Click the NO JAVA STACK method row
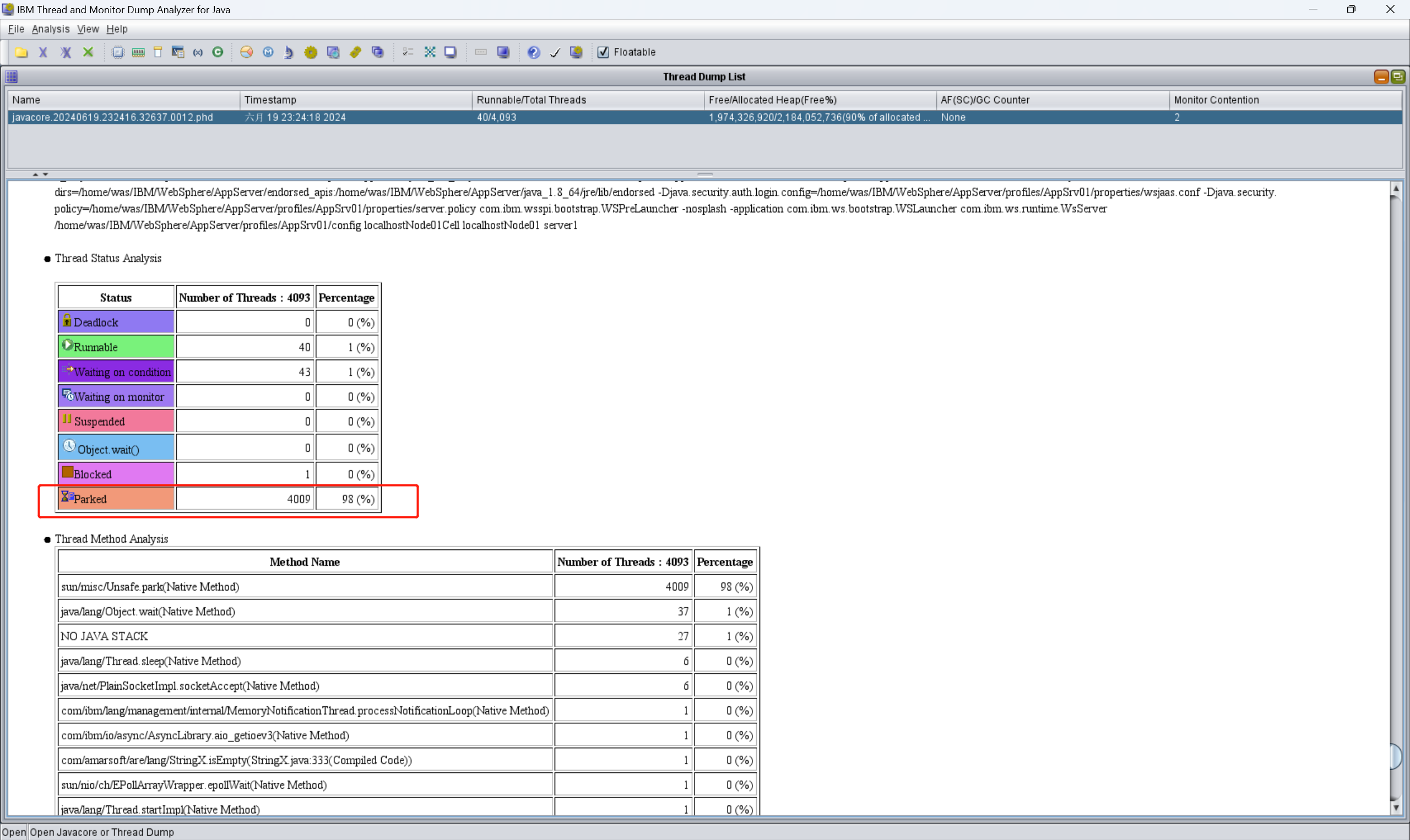Screen dimensions: 1410x840 click(407, 636)
